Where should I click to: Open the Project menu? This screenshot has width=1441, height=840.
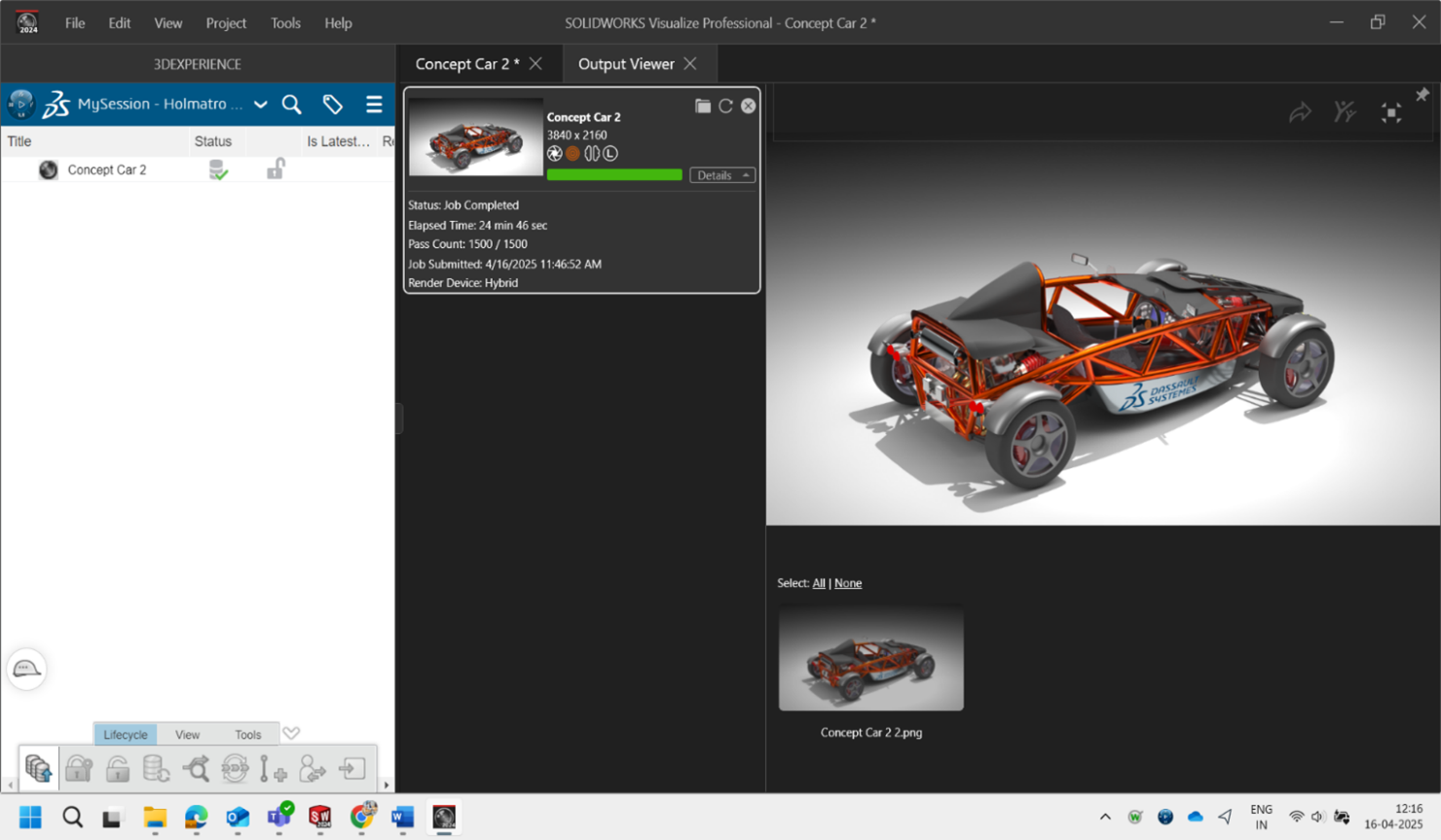pyautogui.click(x=226, y=22)
